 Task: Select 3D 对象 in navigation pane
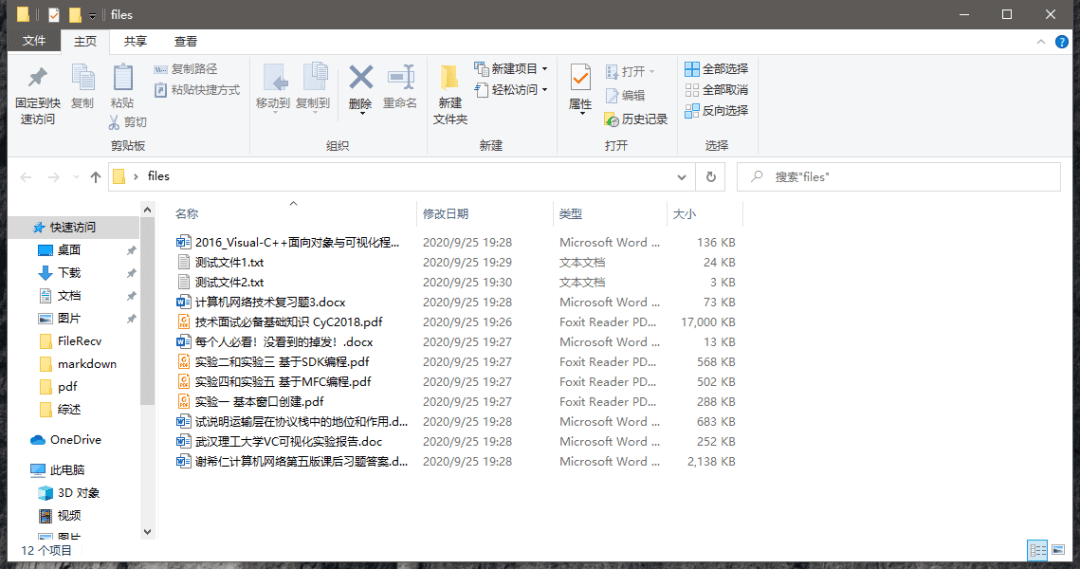(79, 493)
